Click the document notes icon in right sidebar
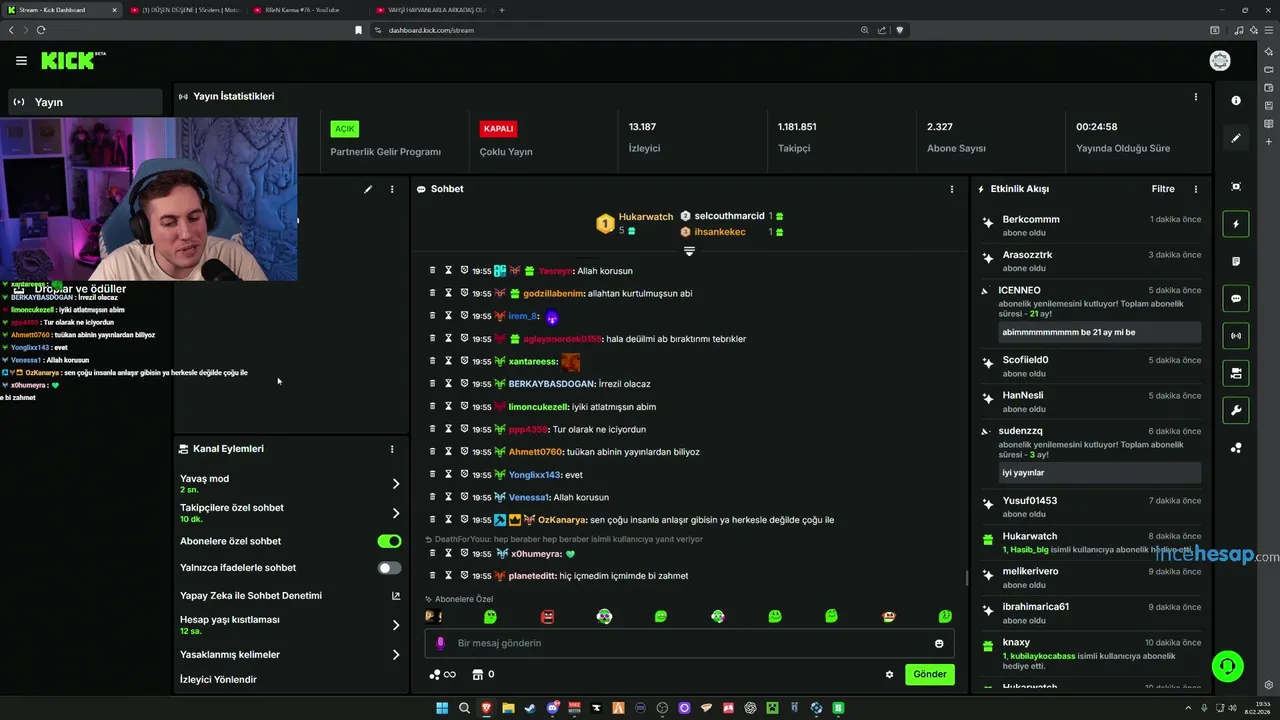 click(1236, 261)
